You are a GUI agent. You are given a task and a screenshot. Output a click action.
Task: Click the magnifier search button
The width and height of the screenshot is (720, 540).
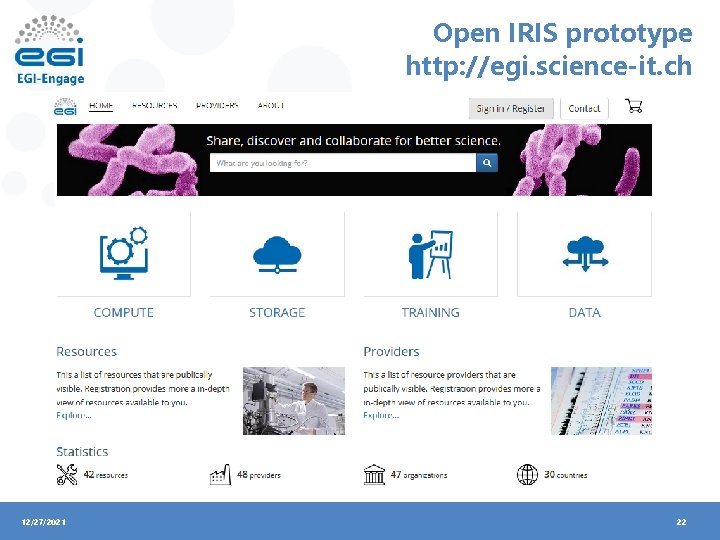tap(487, 163)
